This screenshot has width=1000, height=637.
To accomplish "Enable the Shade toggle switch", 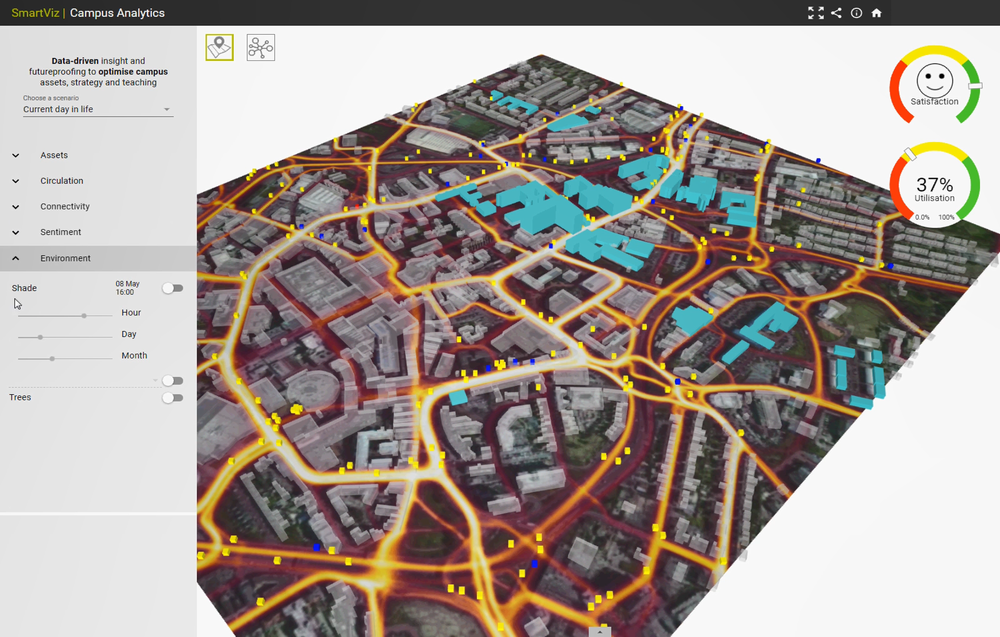I will pos(172,287).
